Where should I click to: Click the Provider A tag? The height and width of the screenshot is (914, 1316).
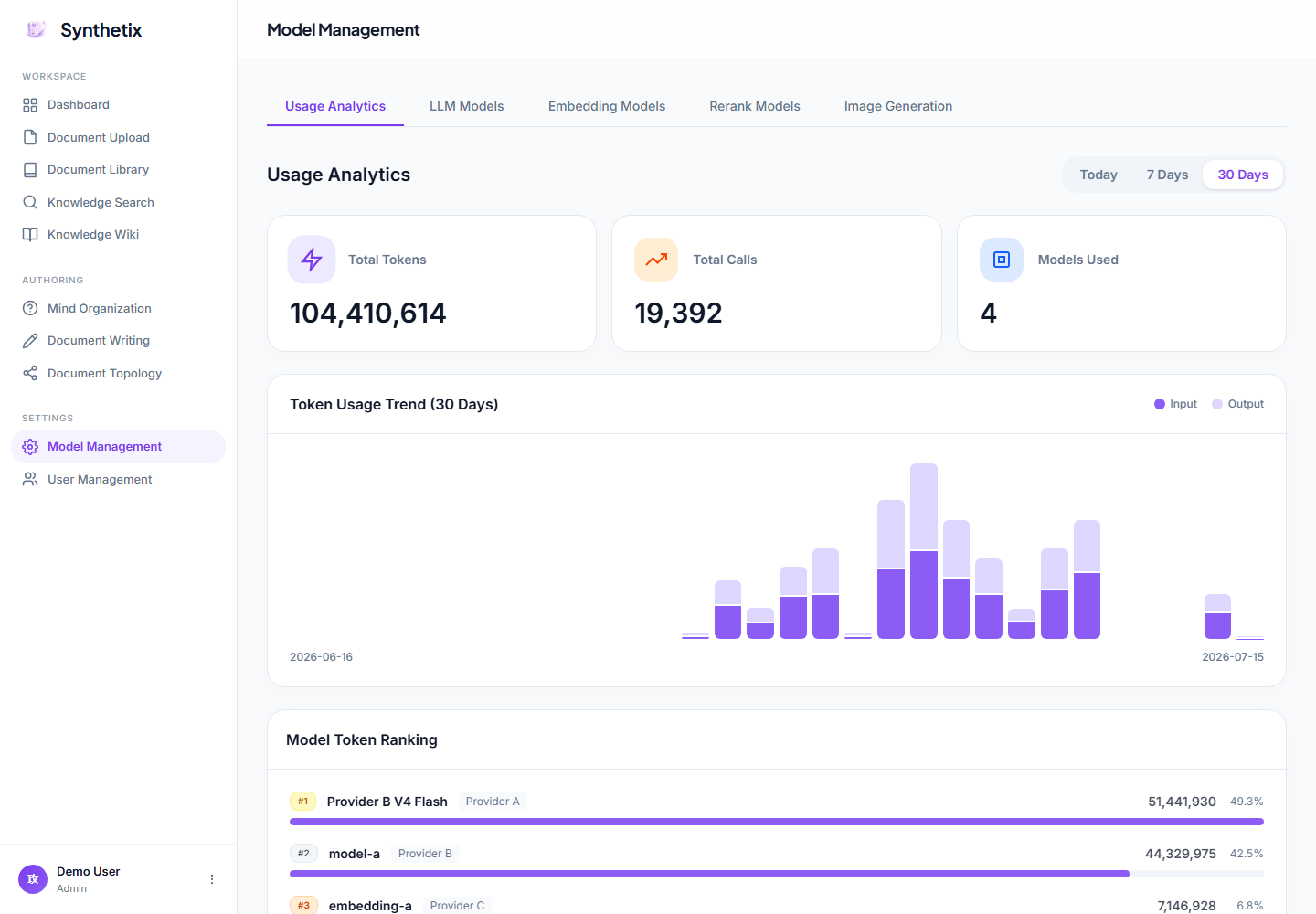(x=493, y=802)
